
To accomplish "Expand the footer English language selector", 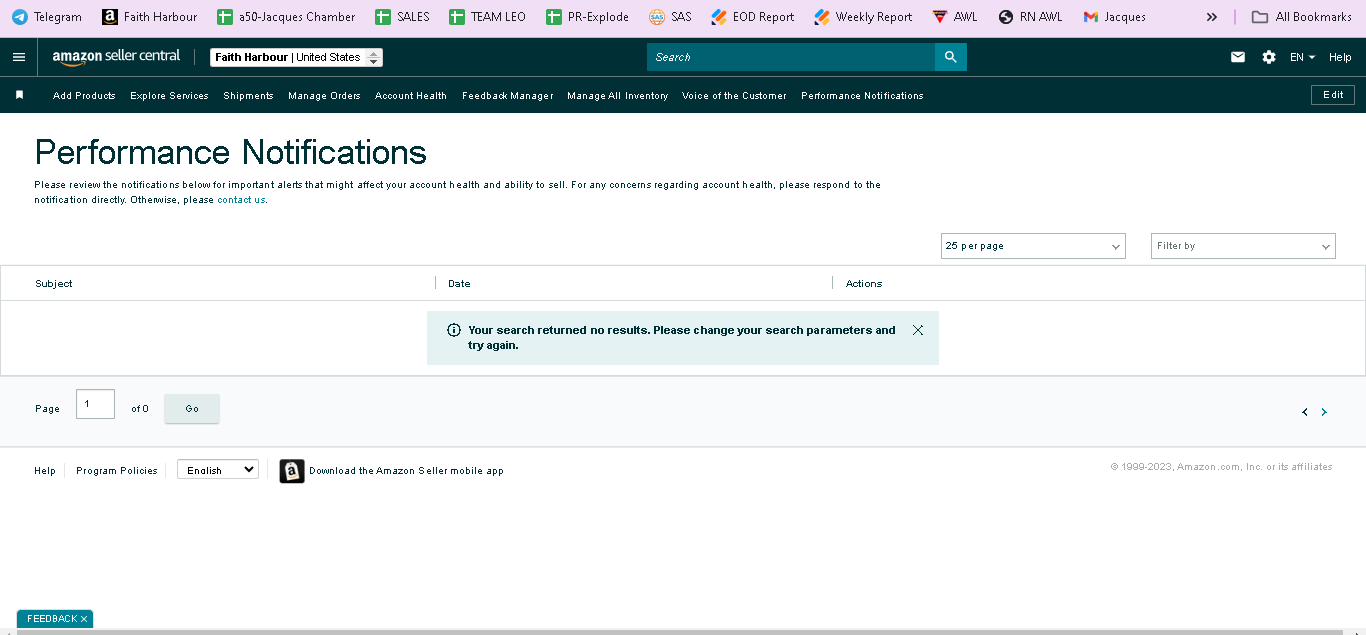I will coord(218,470).
